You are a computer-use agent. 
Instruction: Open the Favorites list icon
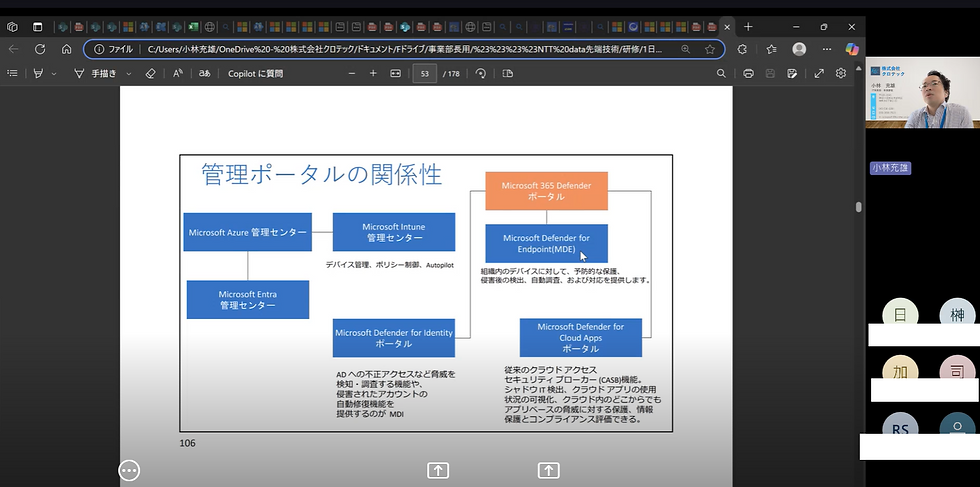click(x=771, y=49)
